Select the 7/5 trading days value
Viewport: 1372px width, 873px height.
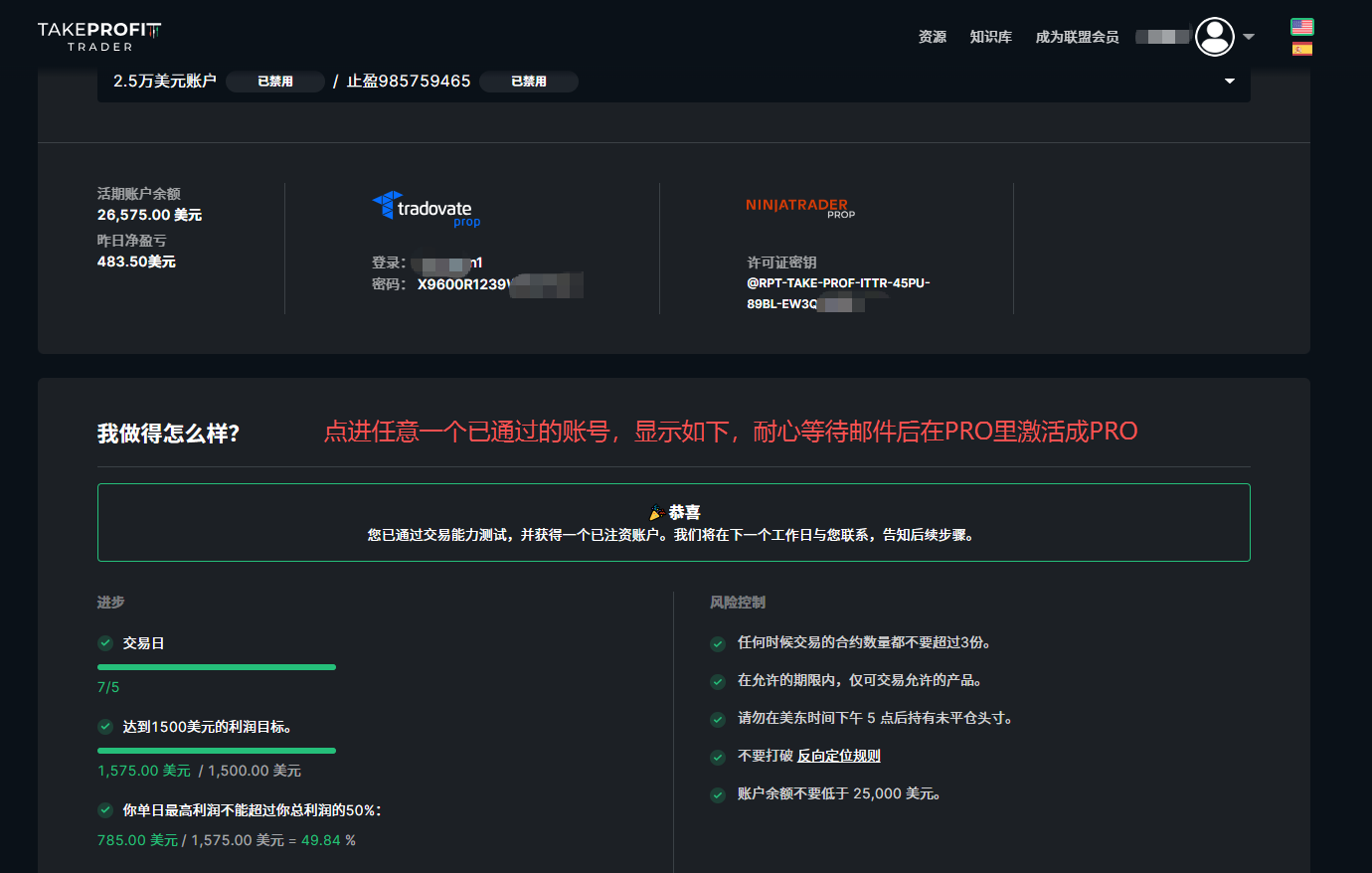[108, 687]
